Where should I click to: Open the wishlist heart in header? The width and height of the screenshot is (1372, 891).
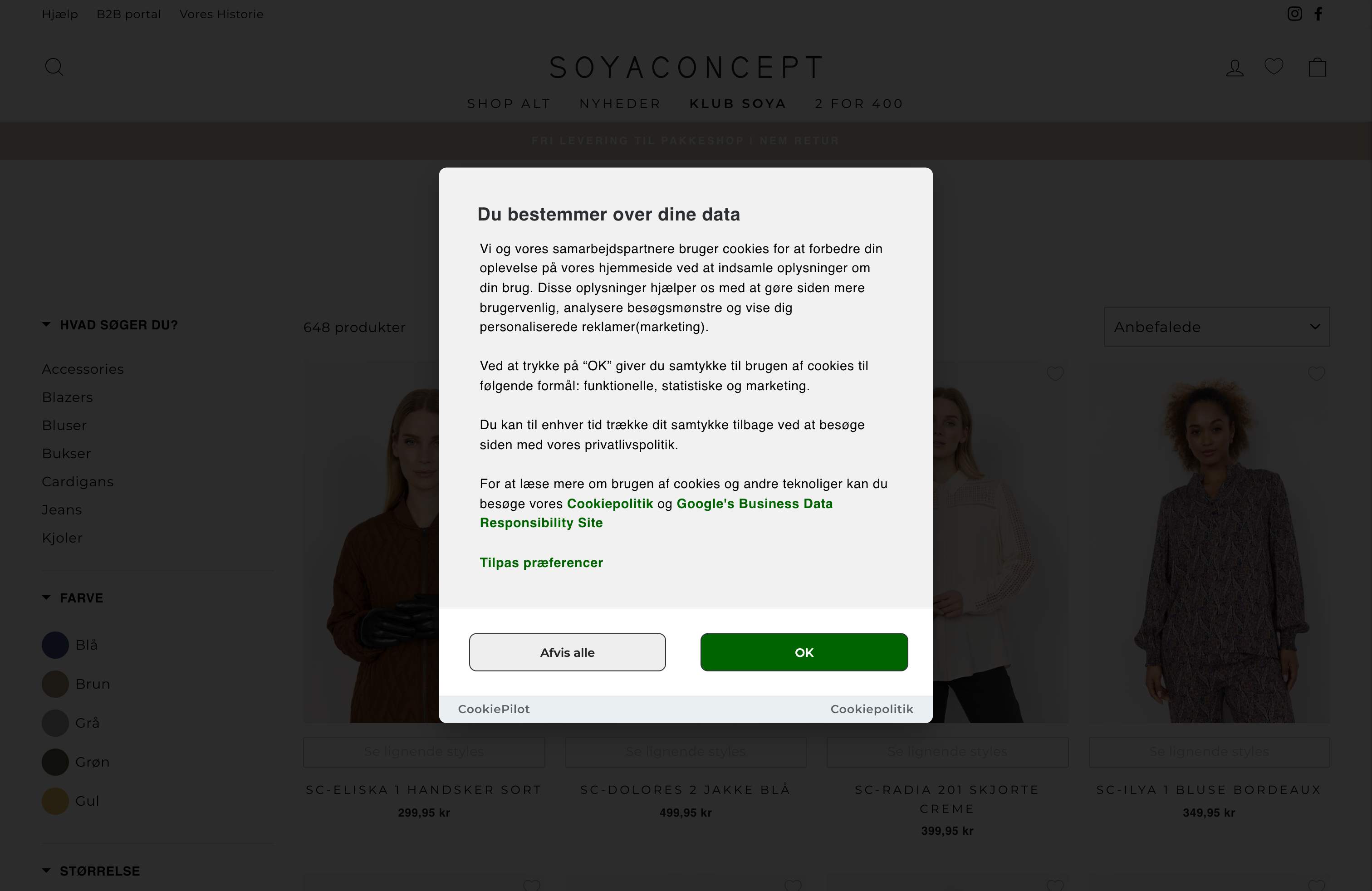pyautogui.click(x=1274, y=67)
